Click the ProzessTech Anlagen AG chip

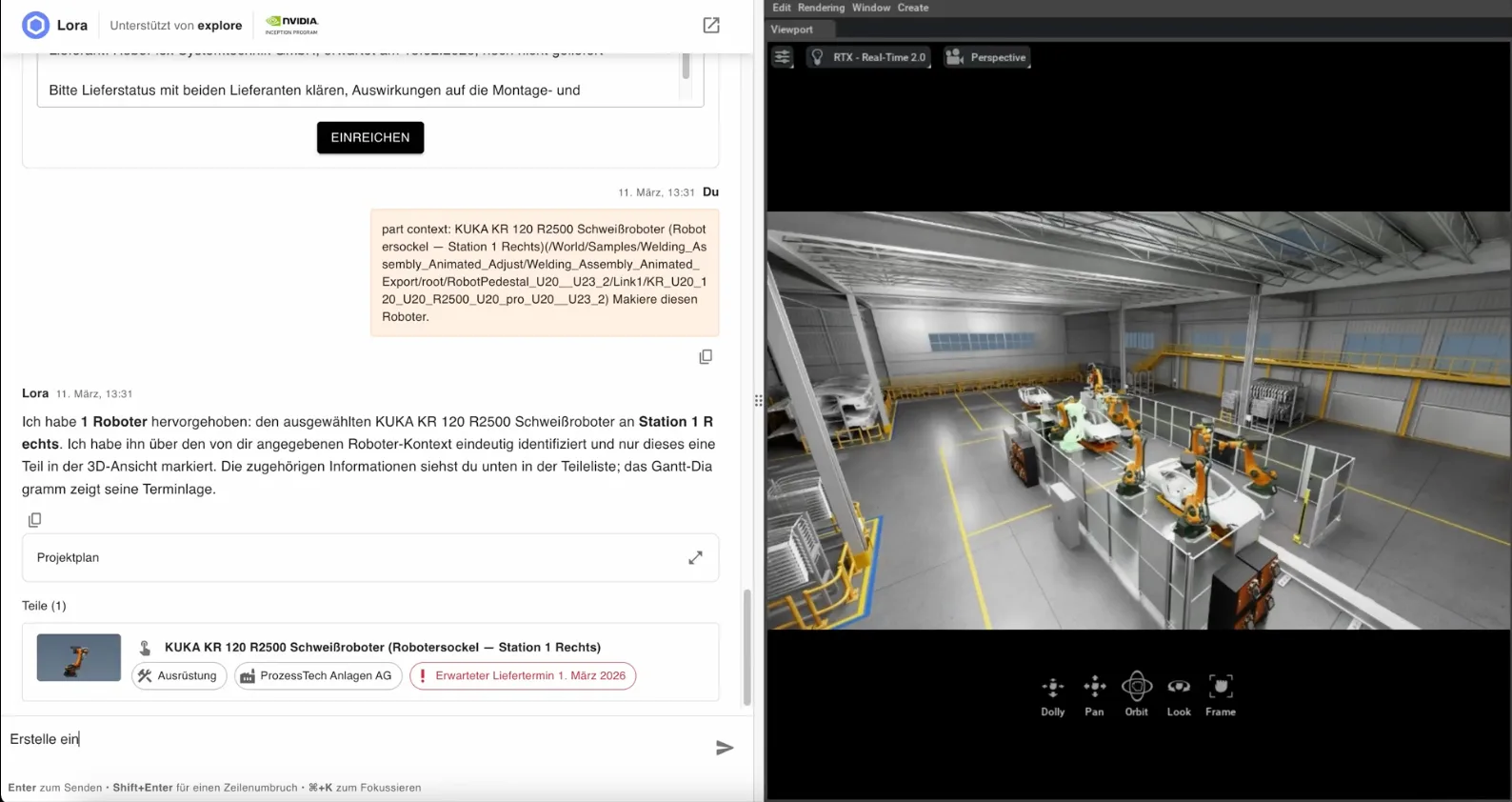coord(318,676)
